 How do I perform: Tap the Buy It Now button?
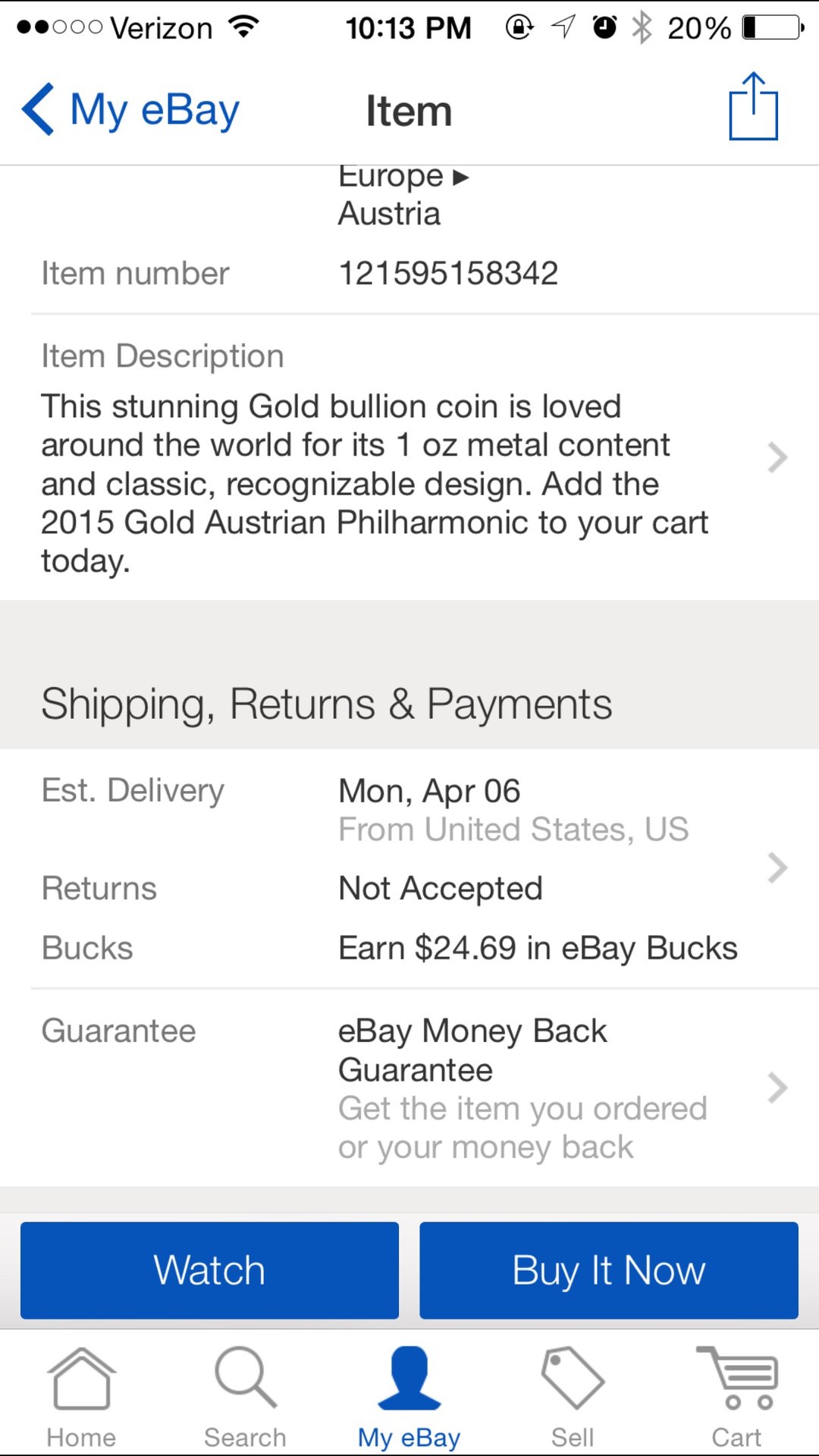(609, 1270)
